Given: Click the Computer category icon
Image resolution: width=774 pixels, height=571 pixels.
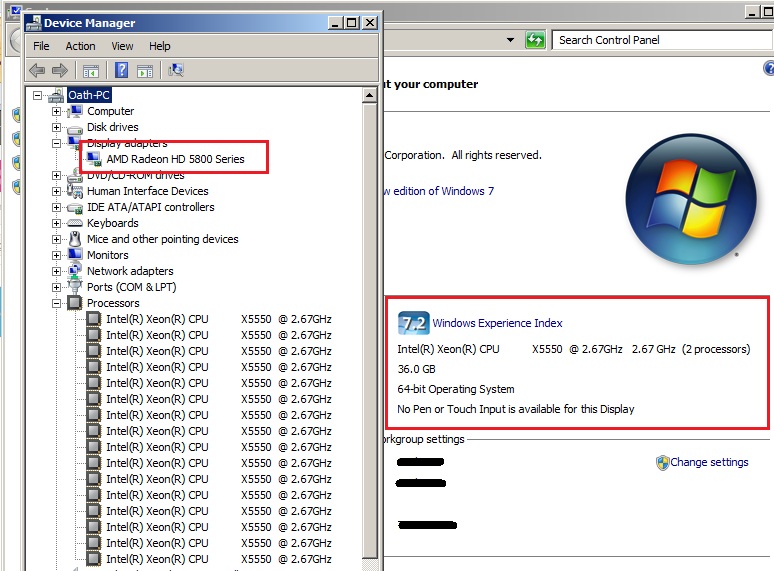Looking at the screenshot, I should [x=75, y=112].
